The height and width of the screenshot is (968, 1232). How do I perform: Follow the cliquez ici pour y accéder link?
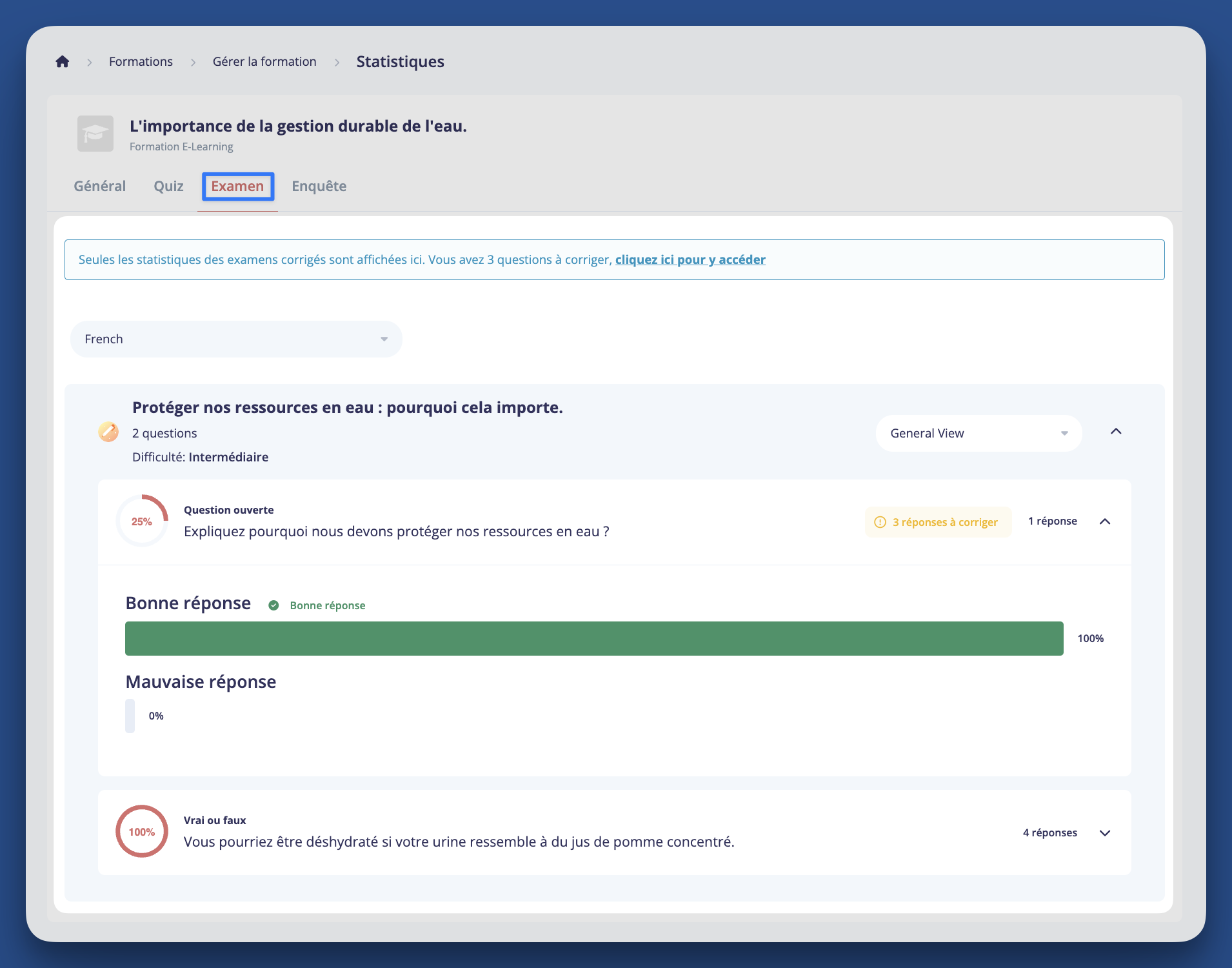click(690, 259)
